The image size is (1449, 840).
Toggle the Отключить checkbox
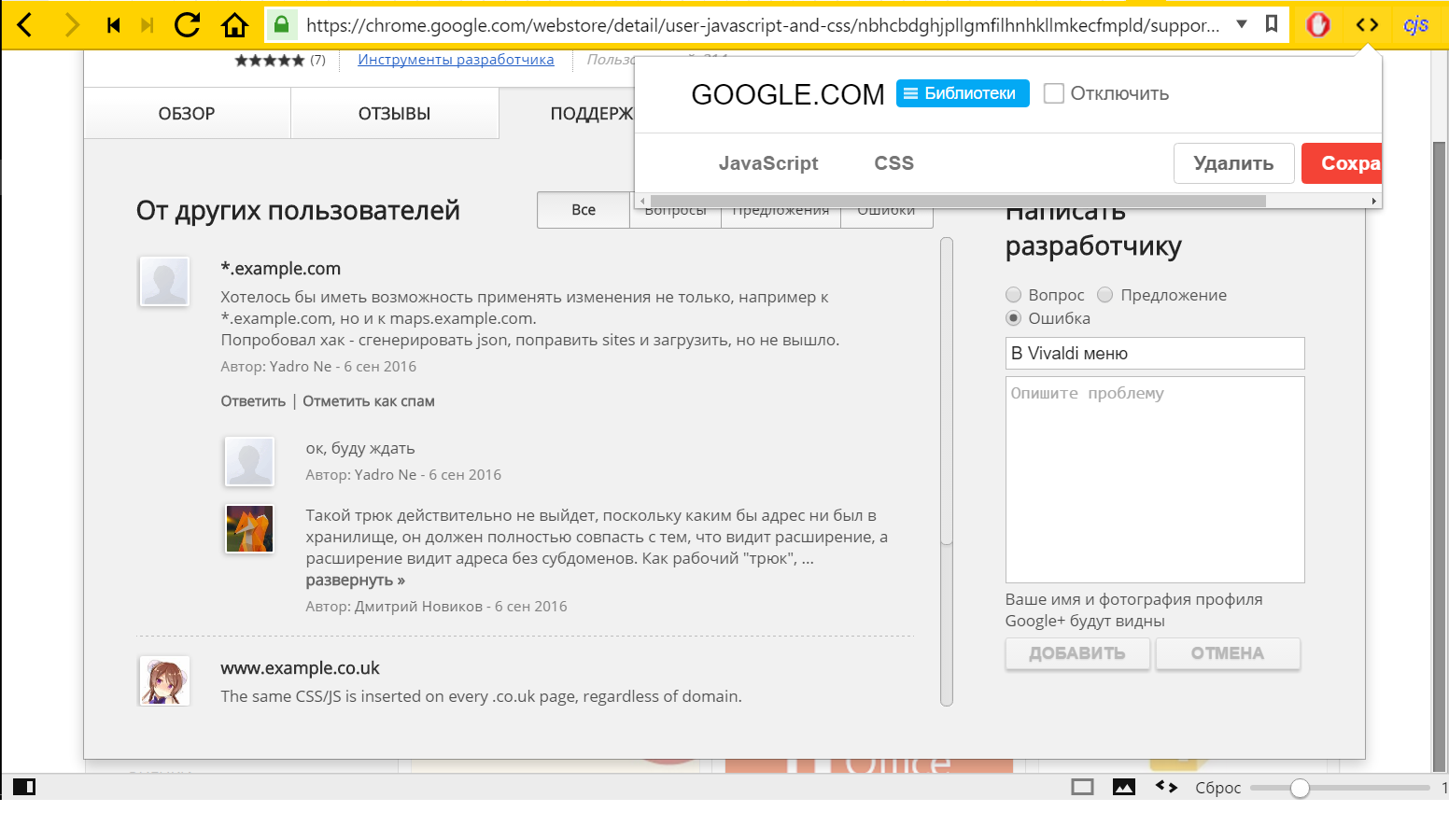pyautogui.click(x=1054, y=93)
